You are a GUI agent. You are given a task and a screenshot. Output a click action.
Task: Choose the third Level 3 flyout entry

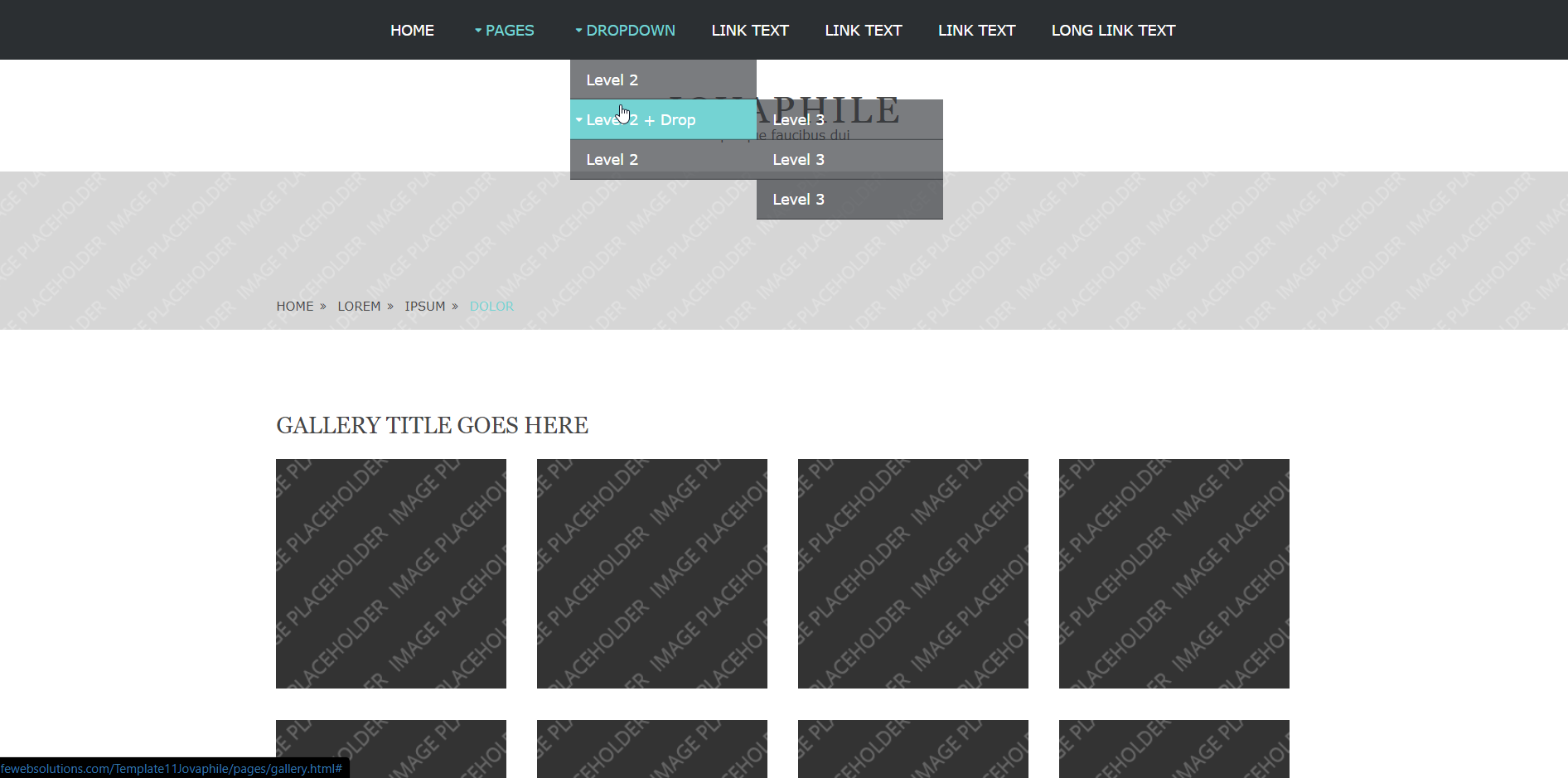coord(849,199)
